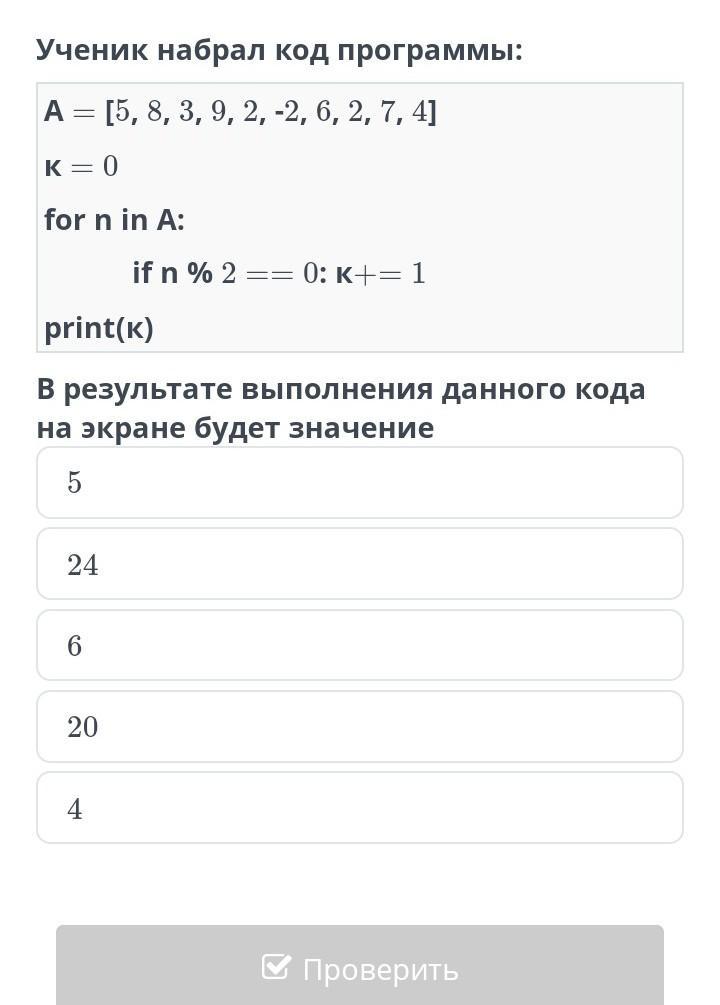This screenshot has width=720, height=1005.
Task: Click the "print(к)" code line
Action: [x=99, y=328]
